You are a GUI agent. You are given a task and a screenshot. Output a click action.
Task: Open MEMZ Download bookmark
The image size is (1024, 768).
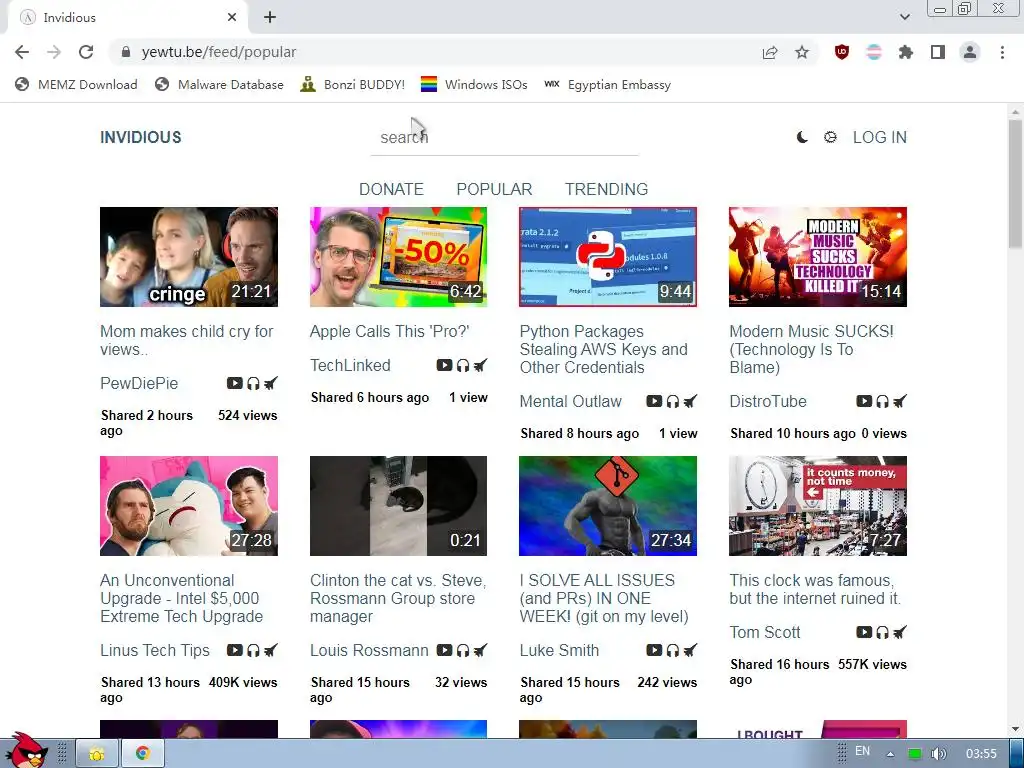pyautogui.click(x=76, y=84)
